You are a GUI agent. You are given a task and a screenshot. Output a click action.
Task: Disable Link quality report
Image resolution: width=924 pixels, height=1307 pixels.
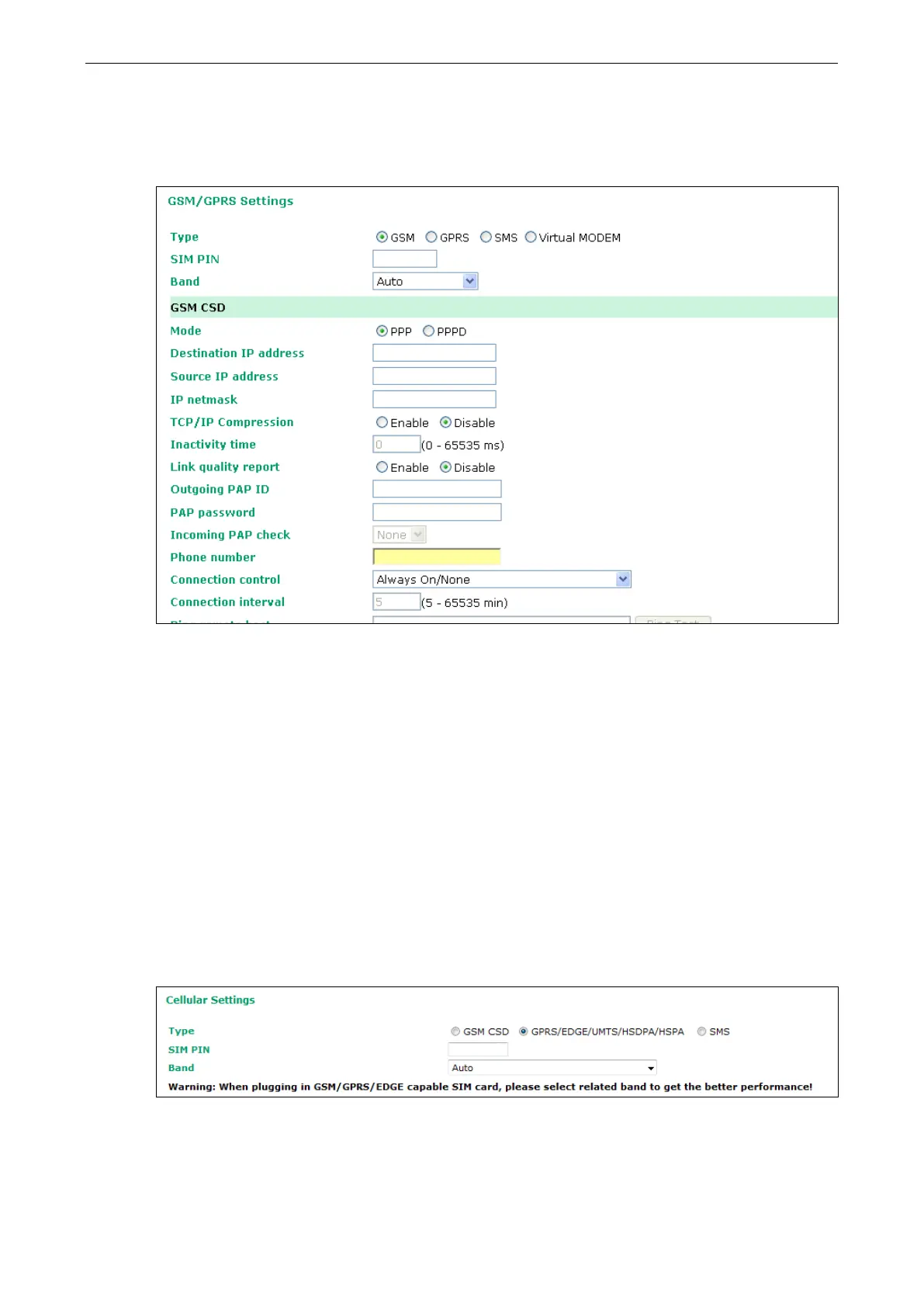click(445, 468)
